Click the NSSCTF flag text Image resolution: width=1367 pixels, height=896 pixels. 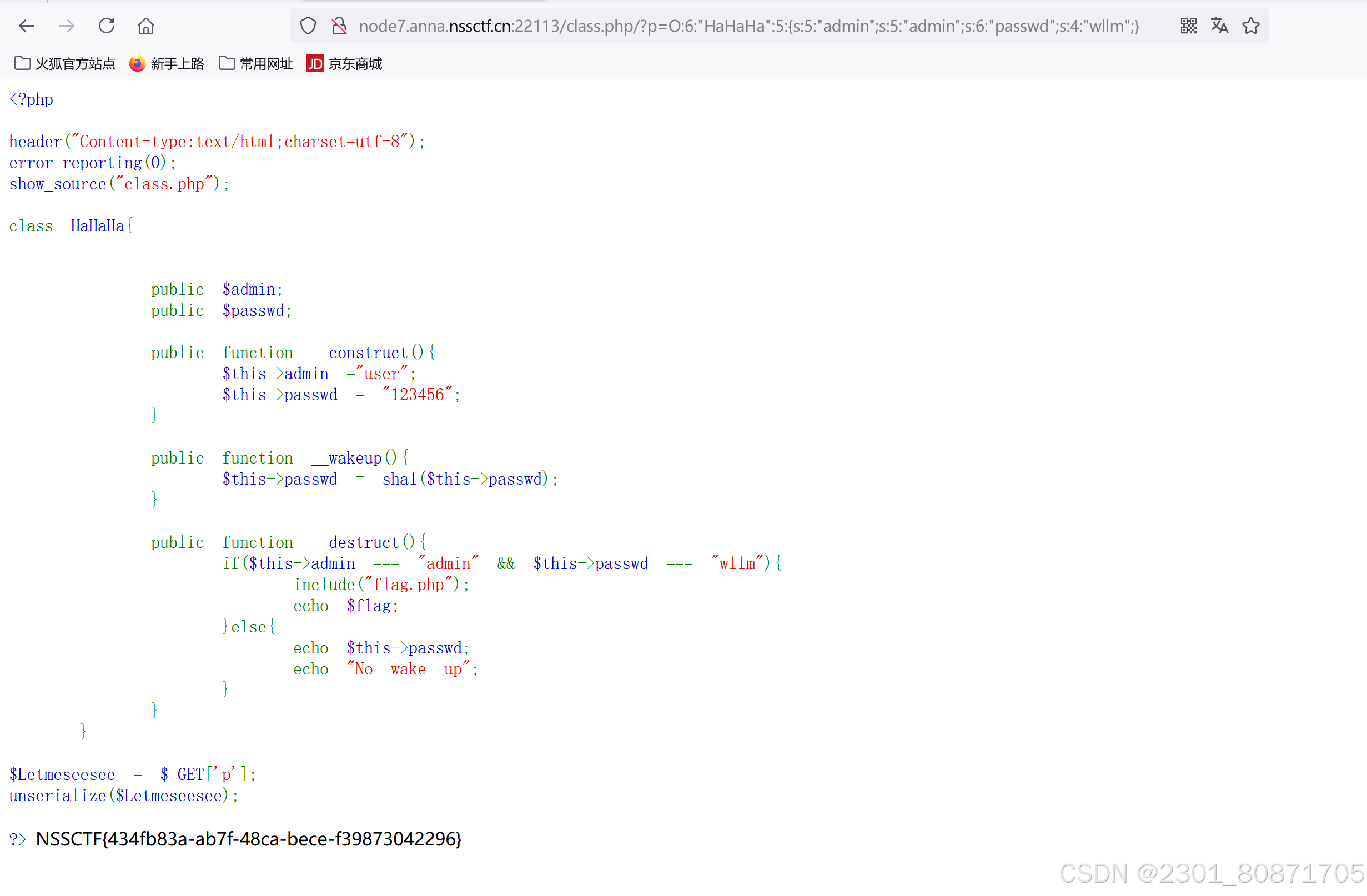click(x=248, y=839)
